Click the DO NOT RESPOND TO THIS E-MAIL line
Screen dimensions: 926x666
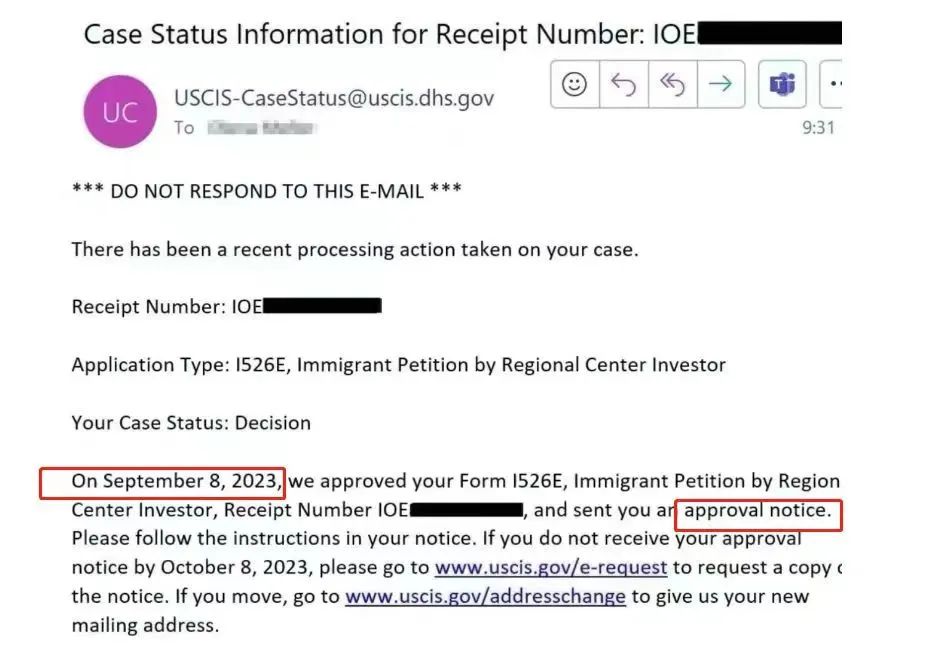click(266, 191)
